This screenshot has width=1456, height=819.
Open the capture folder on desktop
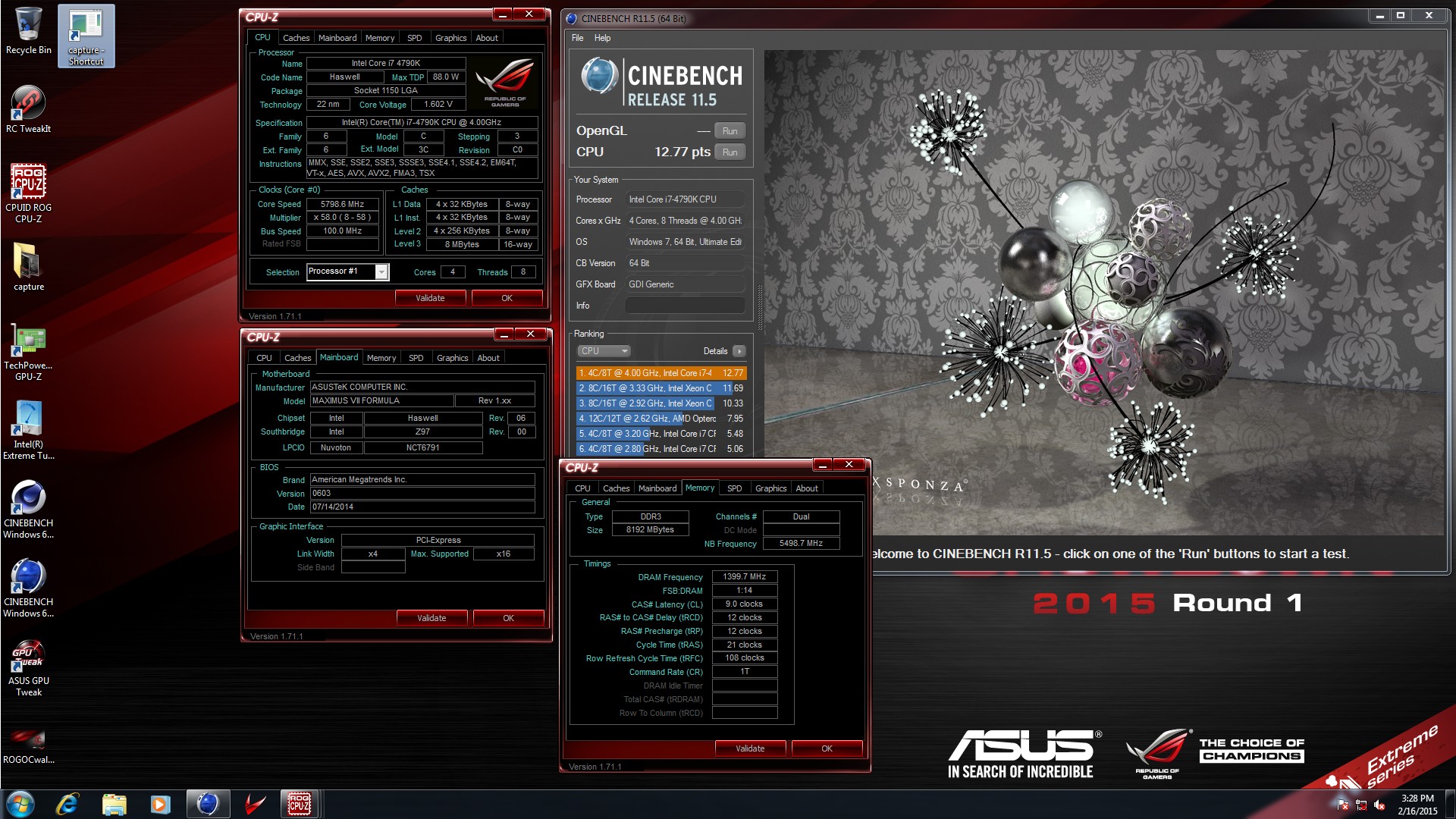[x=28, y=267]
